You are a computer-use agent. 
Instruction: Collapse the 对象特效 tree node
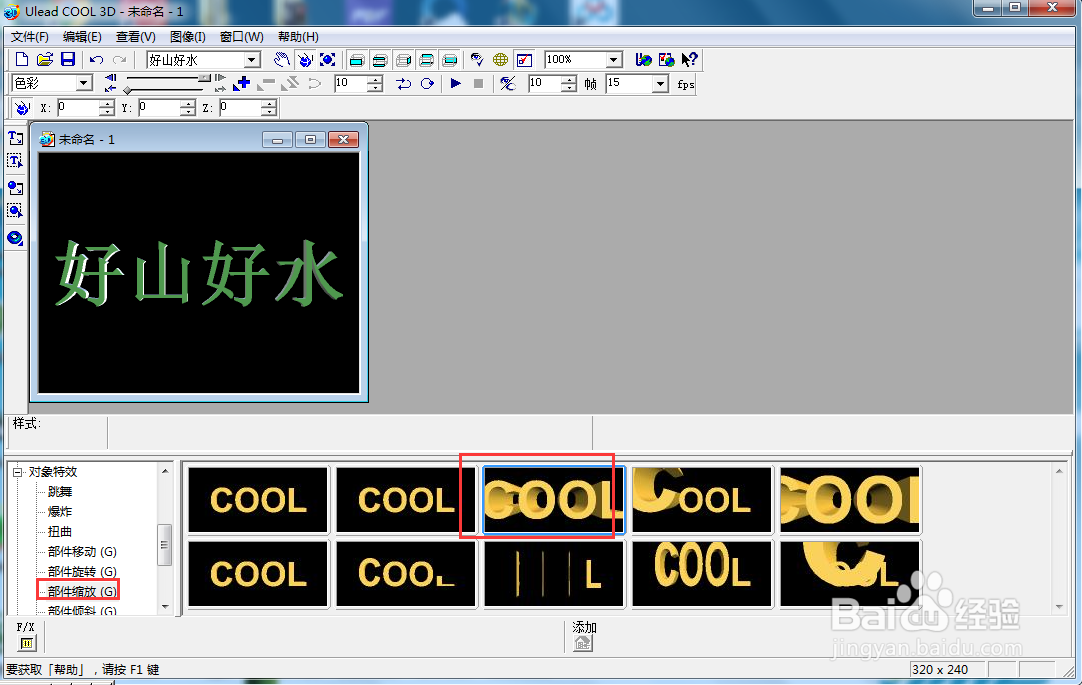(x=18, y=473)
